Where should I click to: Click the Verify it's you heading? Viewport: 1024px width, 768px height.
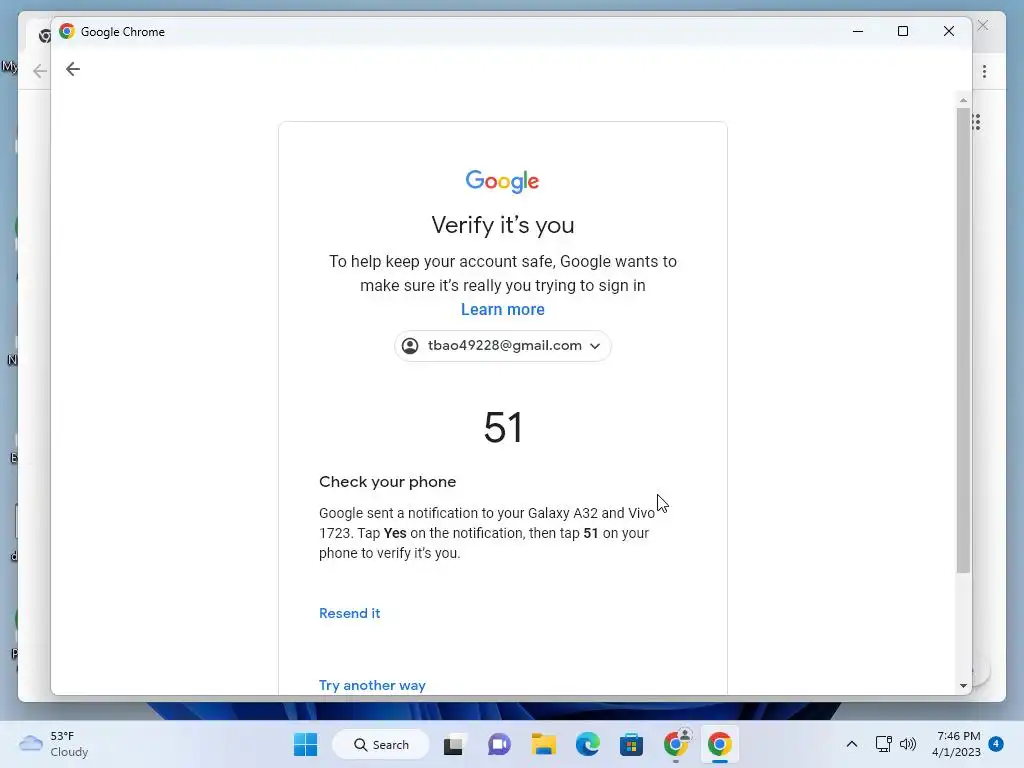[x=503, y=225]
